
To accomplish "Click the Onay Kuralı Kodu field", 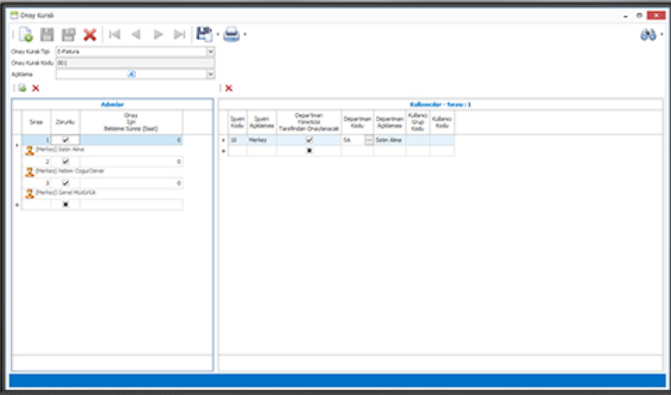I will (135, 63).
